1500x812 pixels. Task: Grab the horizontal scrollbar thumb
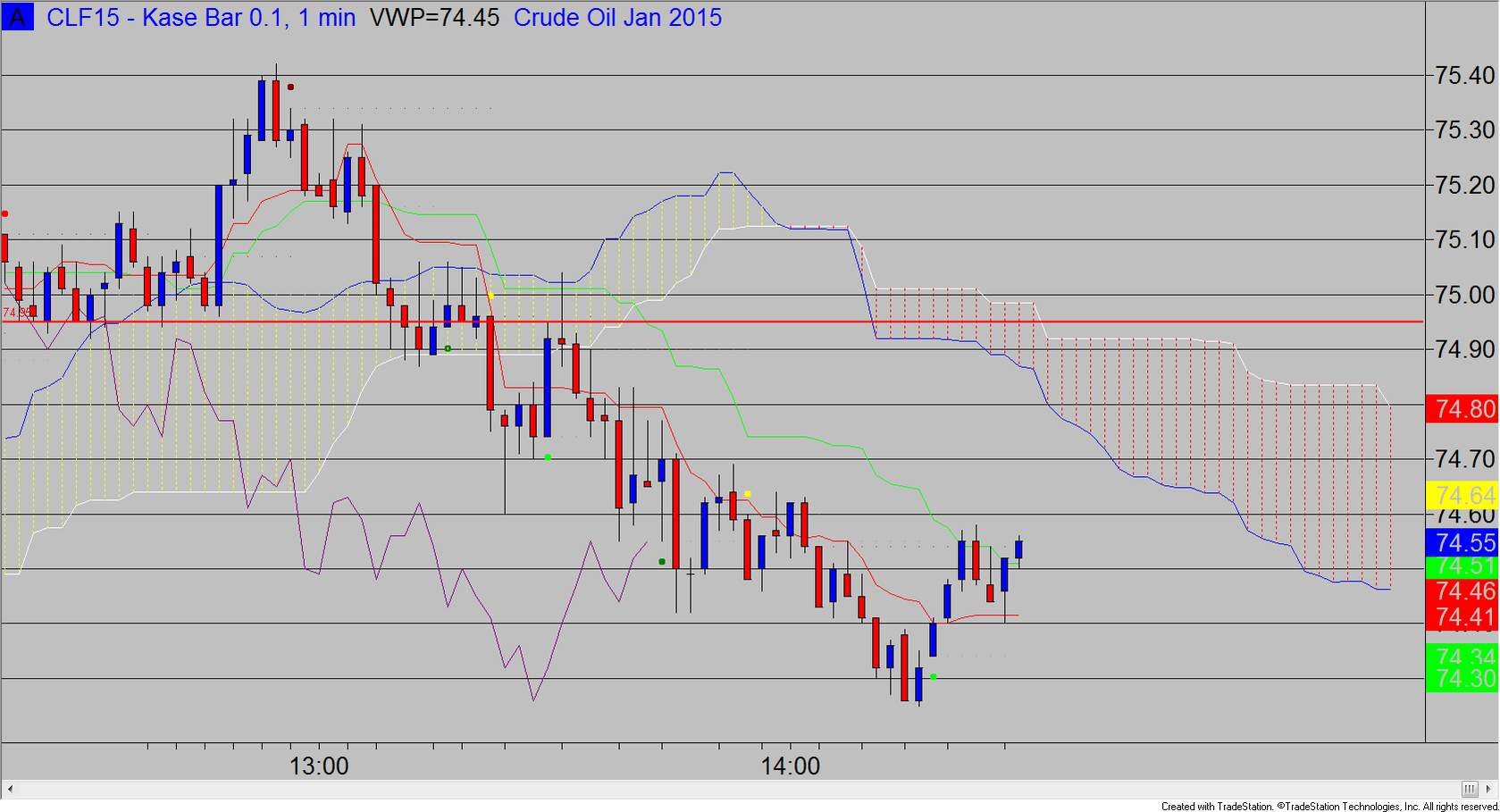pyautogui.click(x=1470, y=789)
